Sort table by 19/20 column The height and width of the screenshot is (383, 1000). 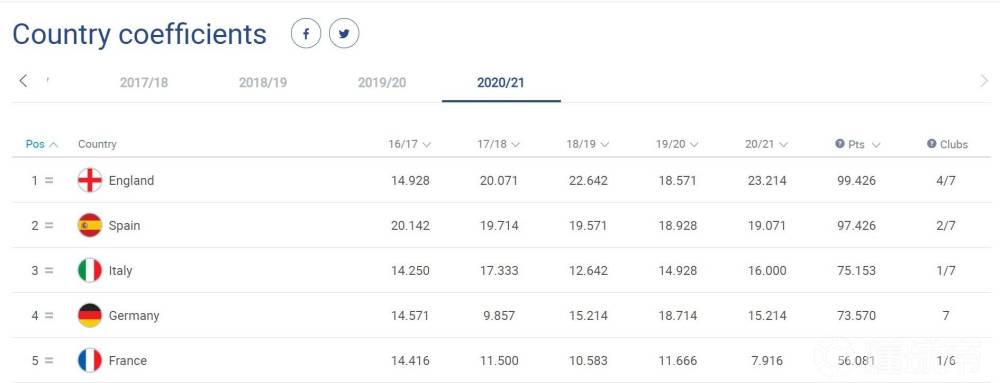677,145
